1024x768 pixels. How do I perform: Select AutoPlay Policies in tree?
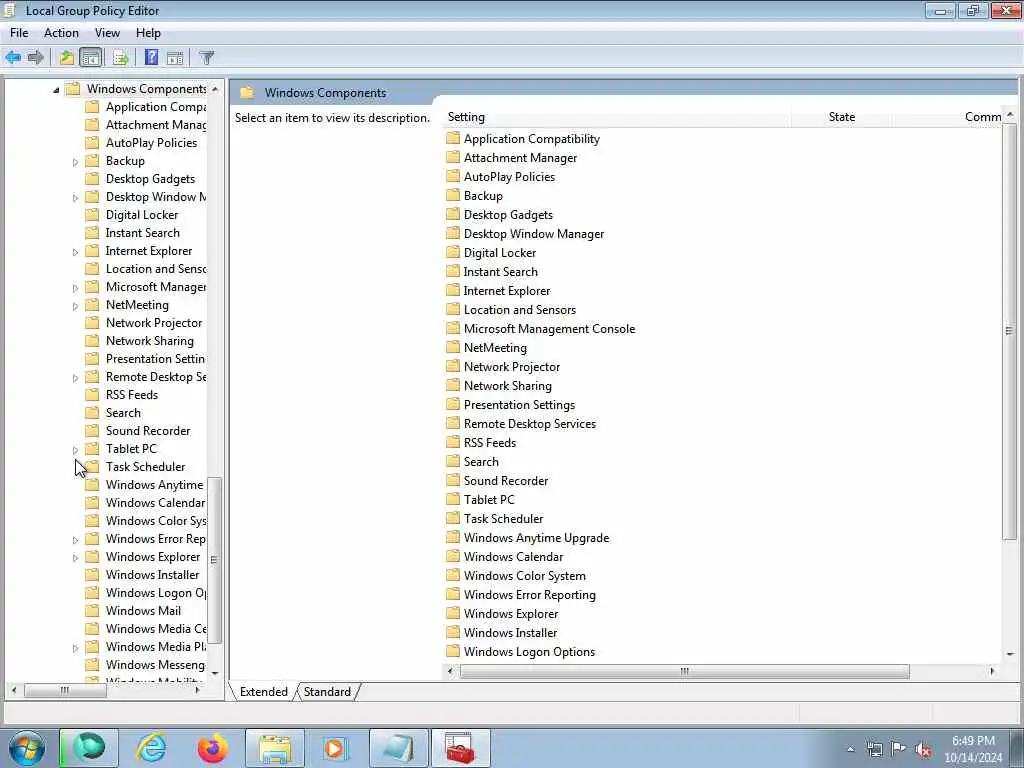pyautogui.click(x=151, y=143)
